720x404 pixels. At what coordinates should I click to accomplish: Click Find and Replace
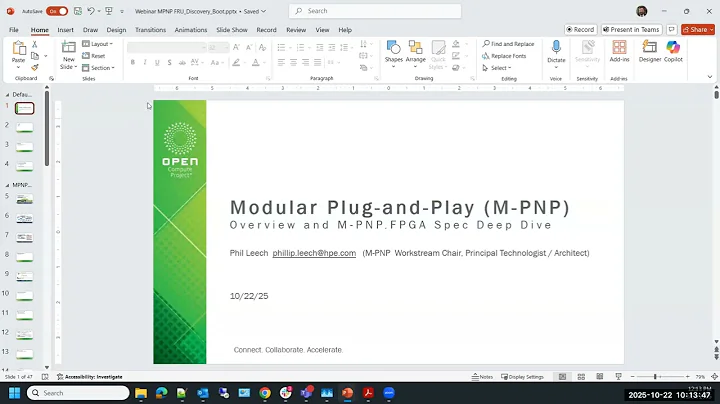tap(508, 44)
